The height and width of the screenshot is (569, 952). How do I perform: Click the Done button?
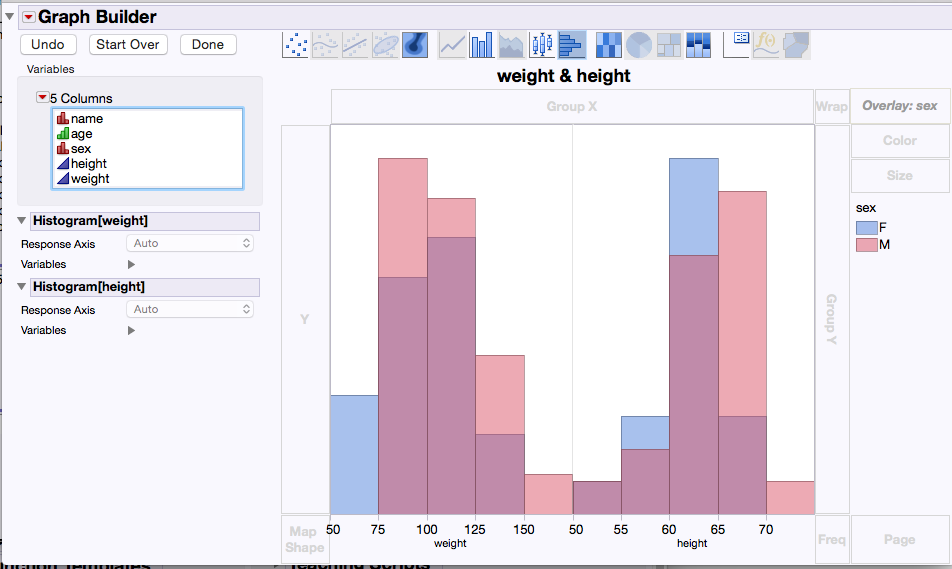pos(208,44)
